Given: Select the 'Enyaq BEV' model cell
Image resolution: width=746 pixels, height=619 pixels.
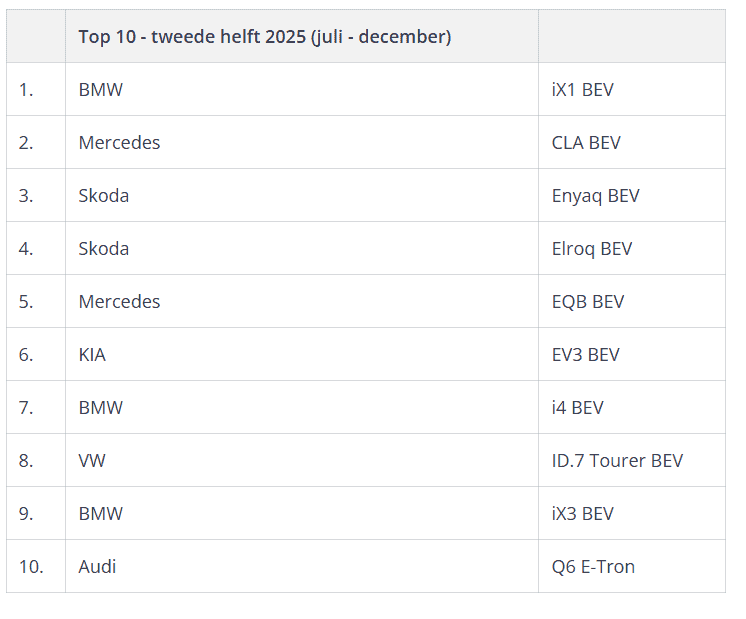Looking at the screenshot, I should (595, 196).
